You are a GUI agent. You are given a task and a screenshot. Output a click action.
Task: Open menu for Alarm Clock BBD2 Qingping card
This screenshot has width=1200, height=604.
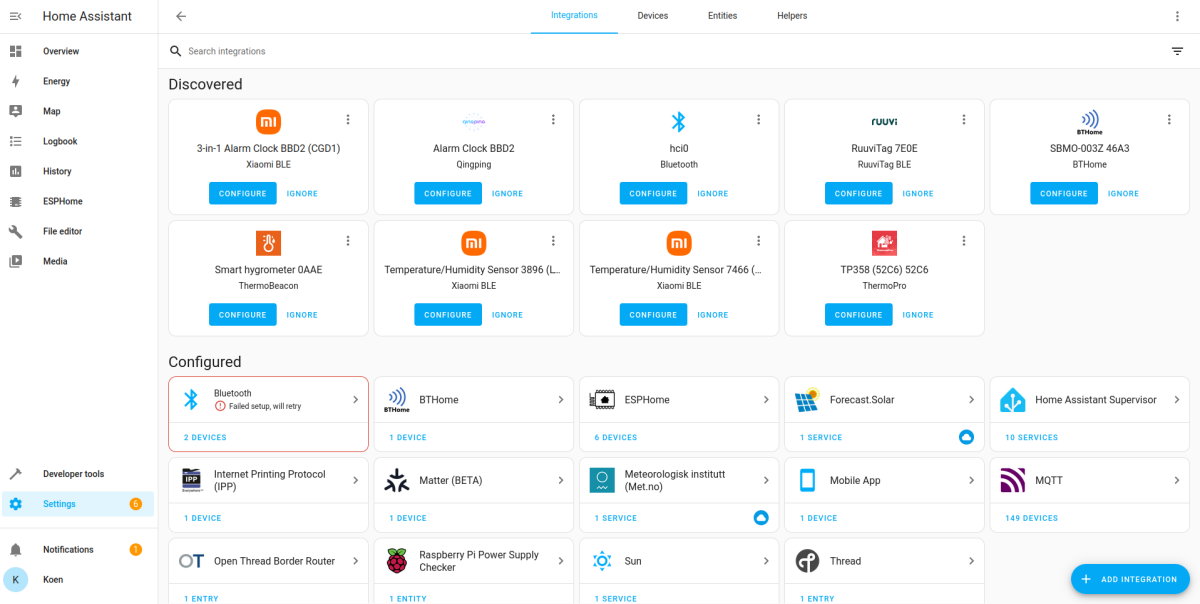coord(553,119)
